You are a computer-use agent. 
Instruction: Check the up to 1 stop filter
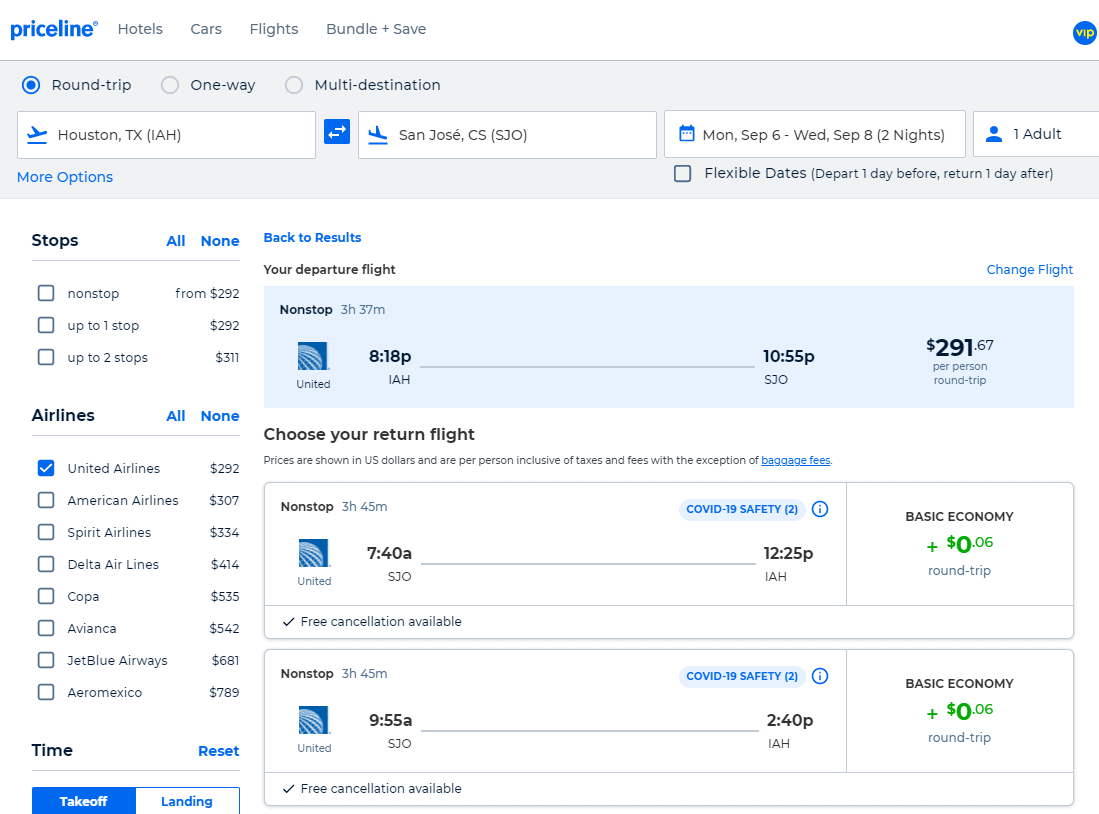pos(46,325)
